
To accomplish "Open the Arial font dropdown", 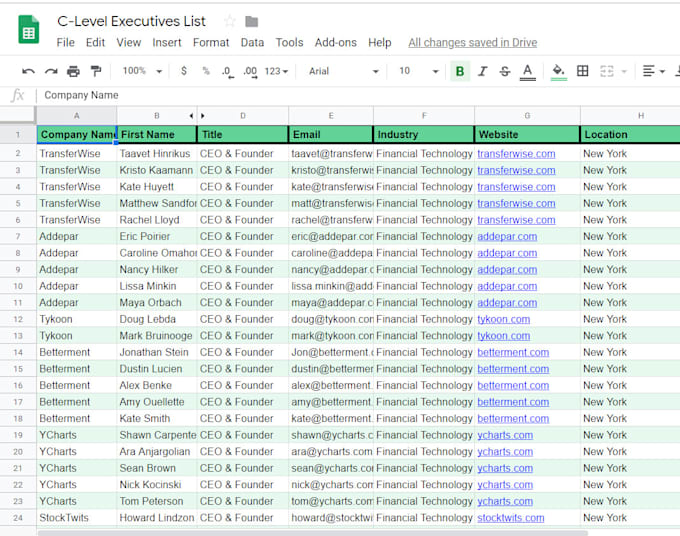I will [x=343, y=71].
